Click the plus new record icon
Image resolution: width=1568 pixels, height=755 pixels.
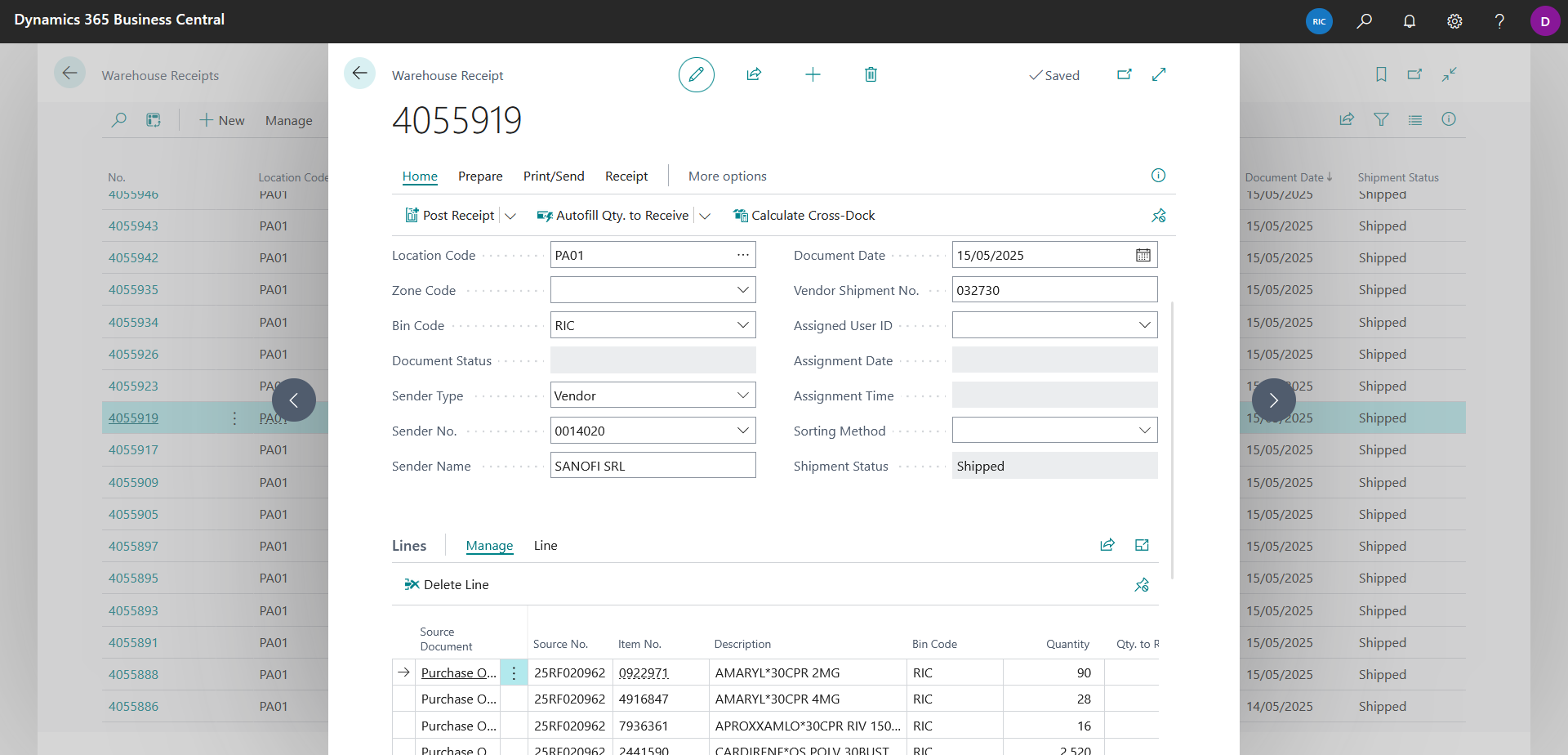pos(813,74)
